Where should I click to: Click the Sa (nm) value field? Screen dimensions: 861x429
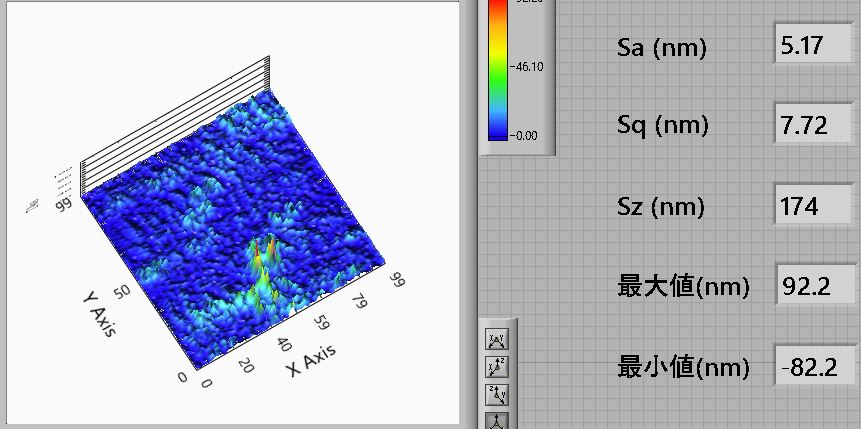pos(810,47)
